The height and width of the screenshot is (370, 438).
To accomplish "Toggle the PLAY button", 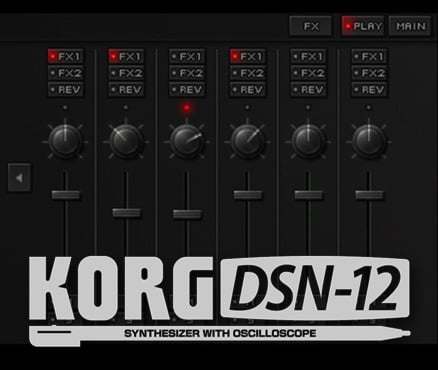I will 363,26.
